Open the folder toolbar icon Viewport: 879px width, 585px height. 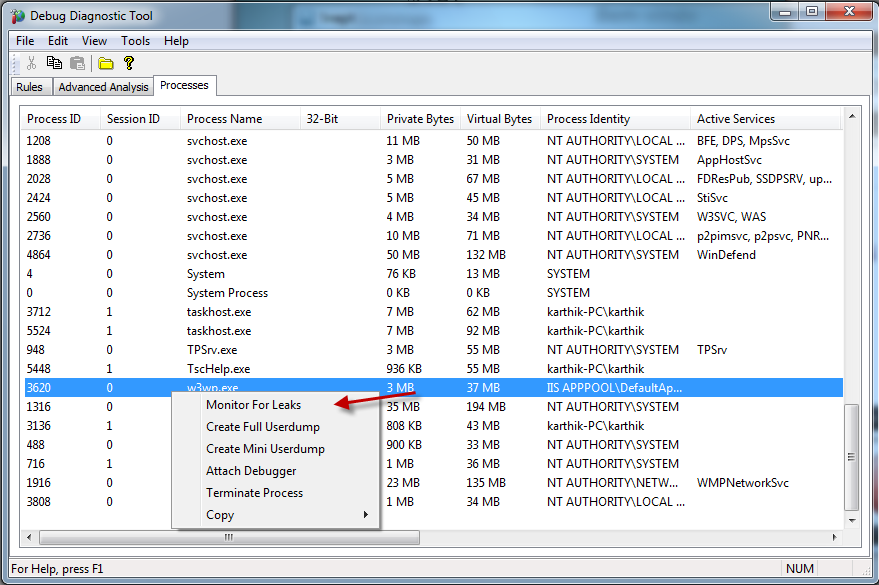tap(105, 64)
